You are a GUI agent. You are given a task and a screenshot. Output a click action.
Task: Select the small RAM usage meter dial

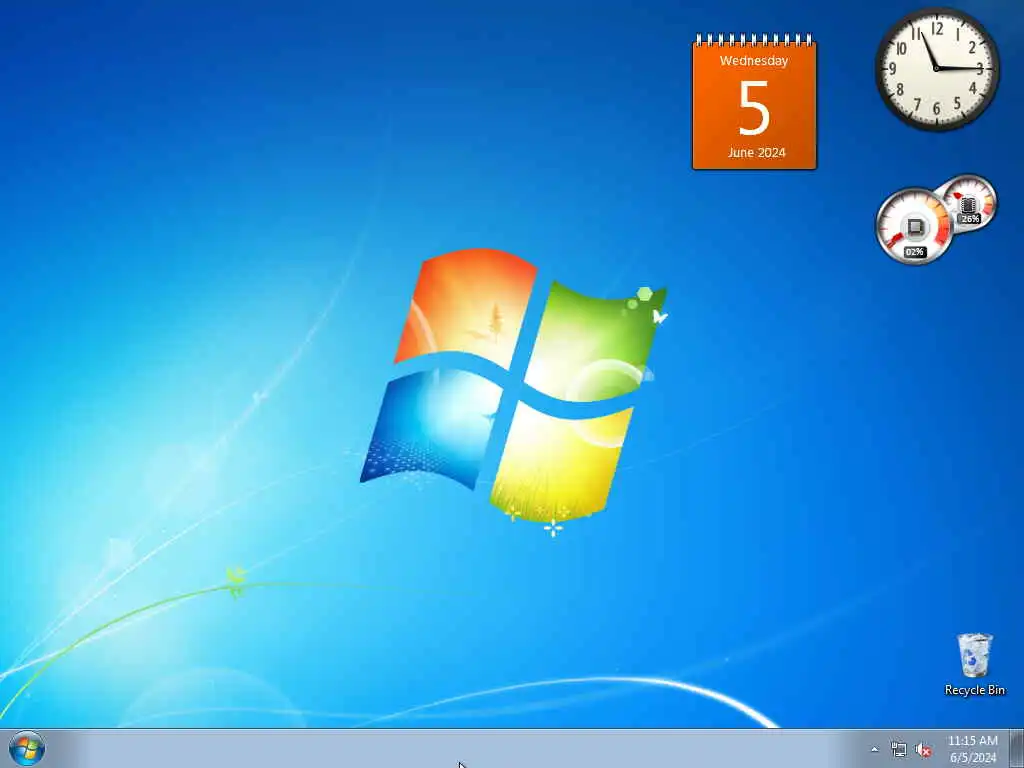pyautogui.click(x=968, y=203)
